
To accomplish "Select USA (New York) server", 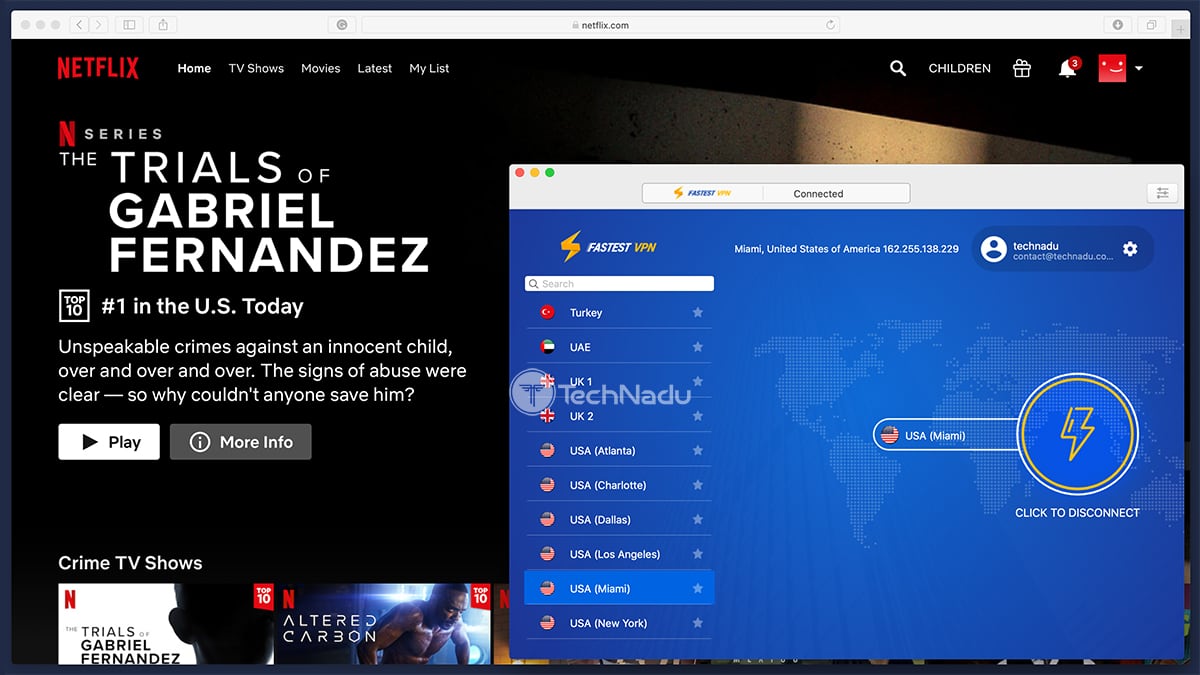I will pos(619,623).
